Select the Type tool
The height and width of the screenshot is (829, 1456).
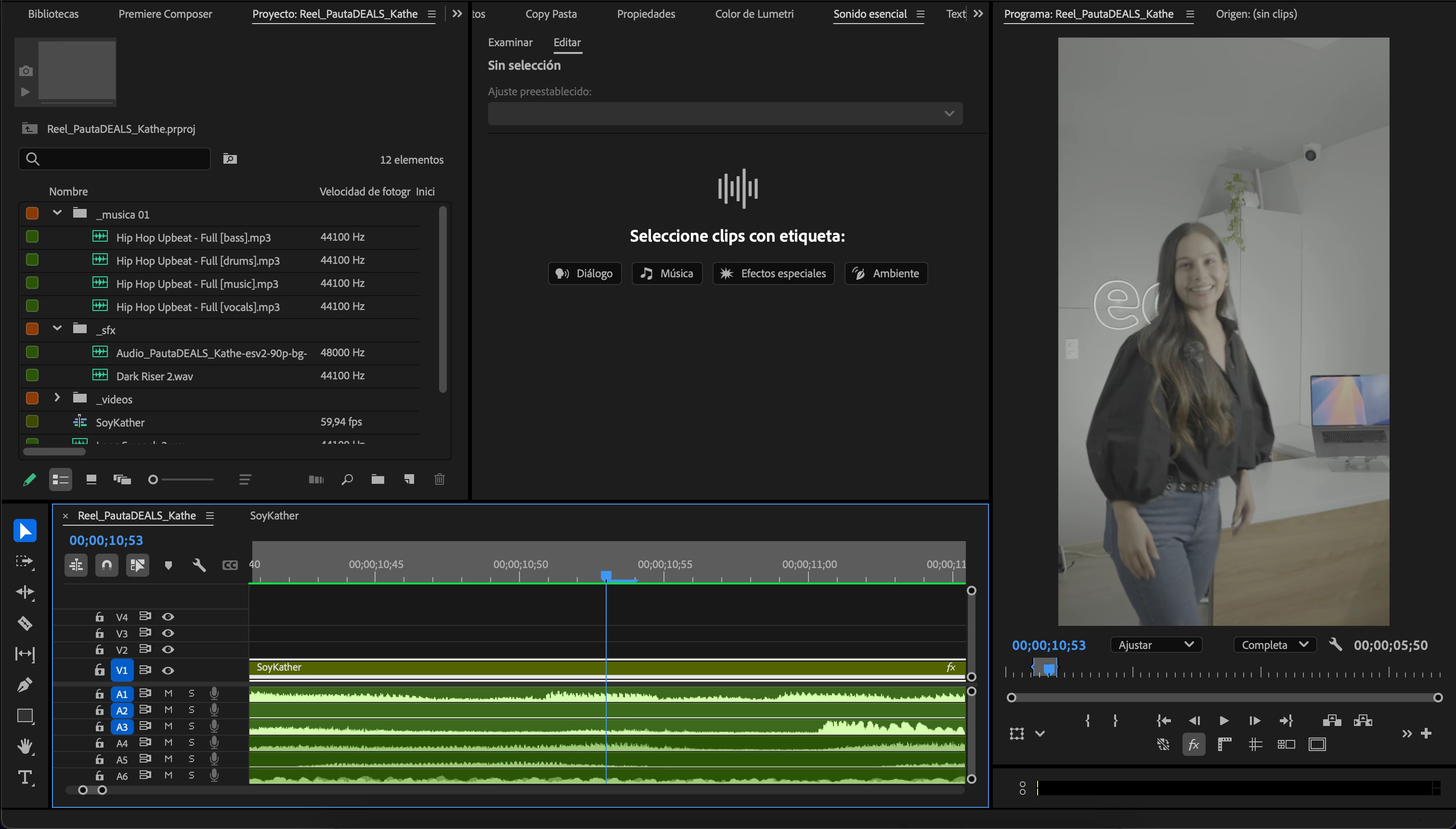(25, 777)
